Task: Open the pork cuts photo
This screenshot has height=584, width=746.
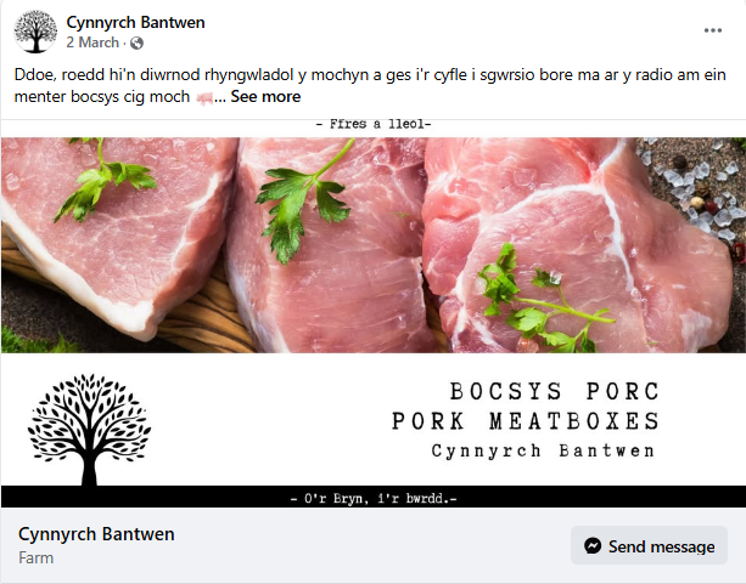Action: 373,245
